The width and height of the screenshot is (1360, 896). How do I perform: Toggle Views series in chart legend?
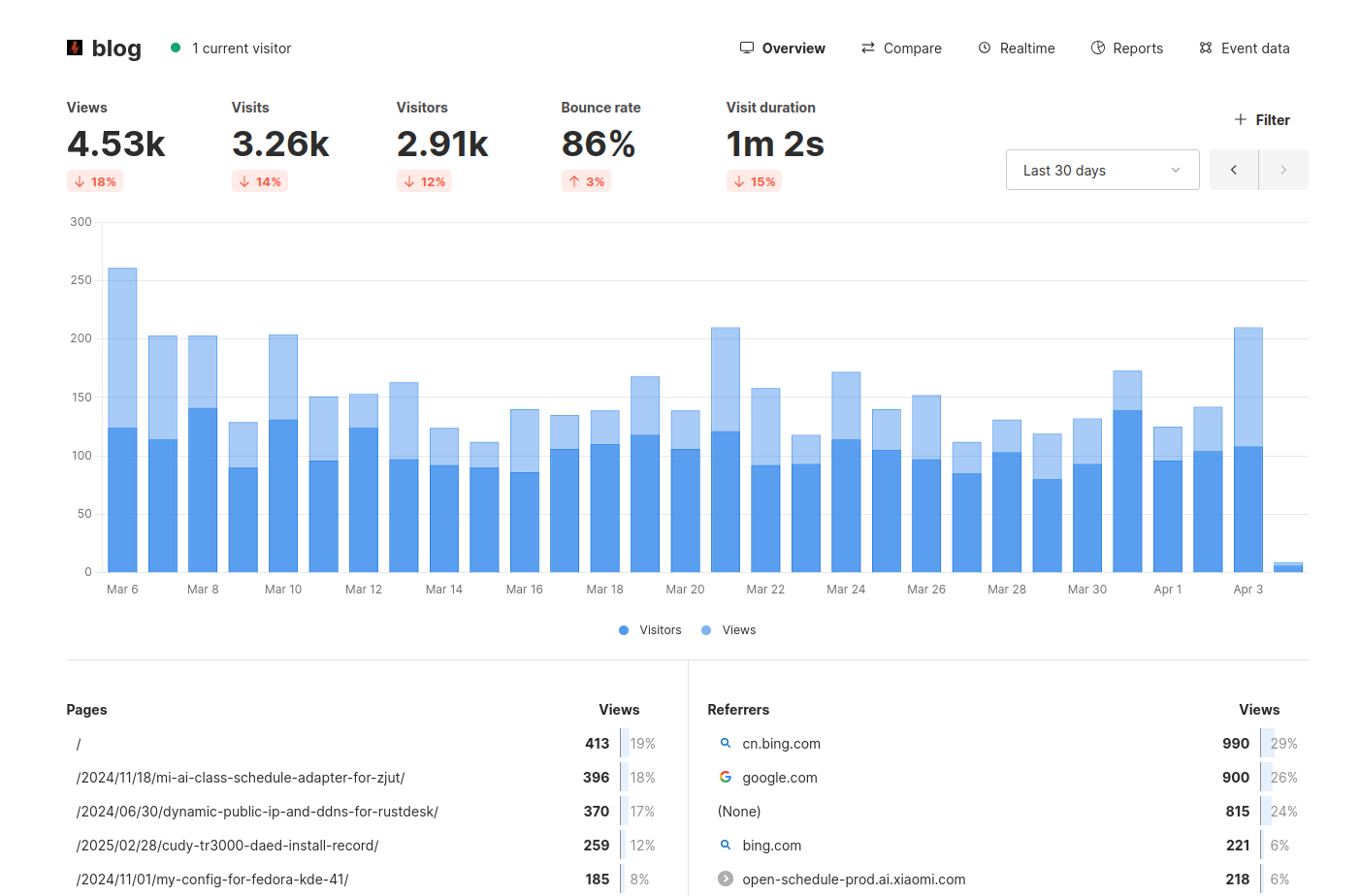coord(729,630)
